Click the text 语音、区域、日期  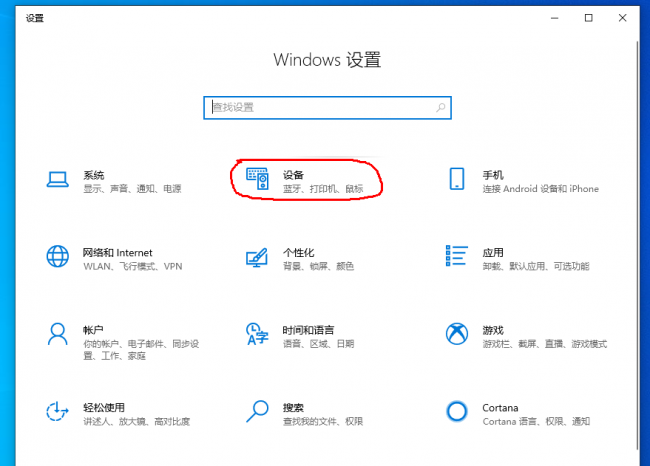[x=318, y=344]
